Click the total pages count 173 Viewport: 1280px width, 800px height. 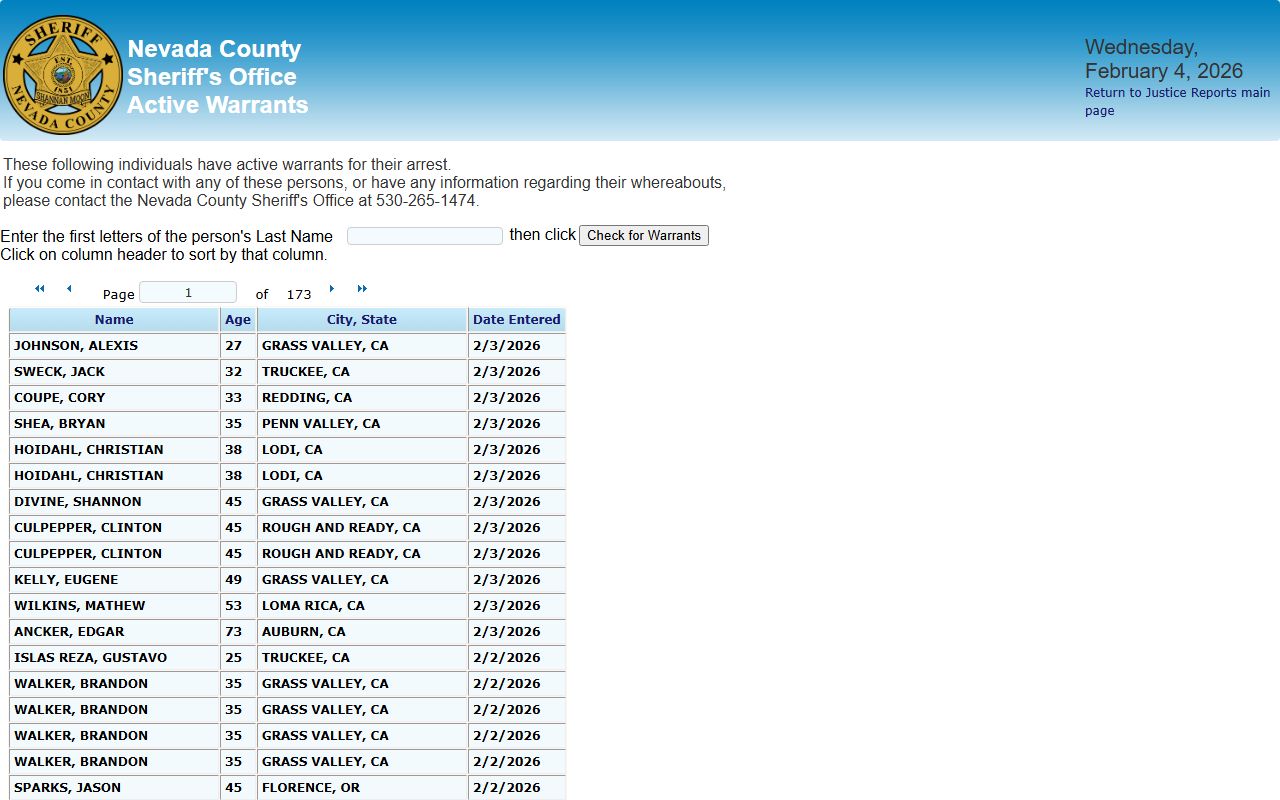[299, 295]
